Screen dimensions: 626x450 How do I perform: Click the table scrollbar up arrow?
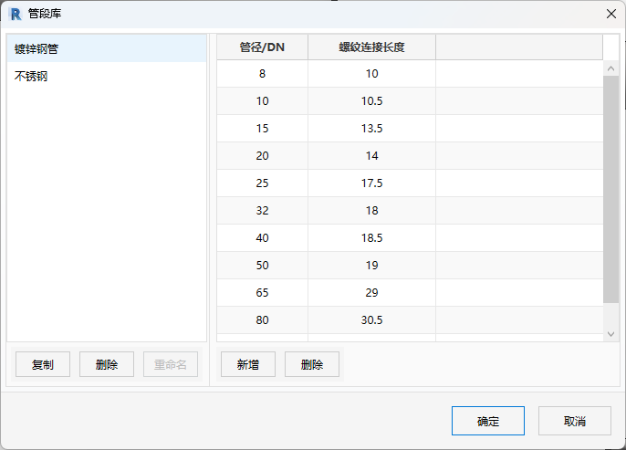point(611,67)
